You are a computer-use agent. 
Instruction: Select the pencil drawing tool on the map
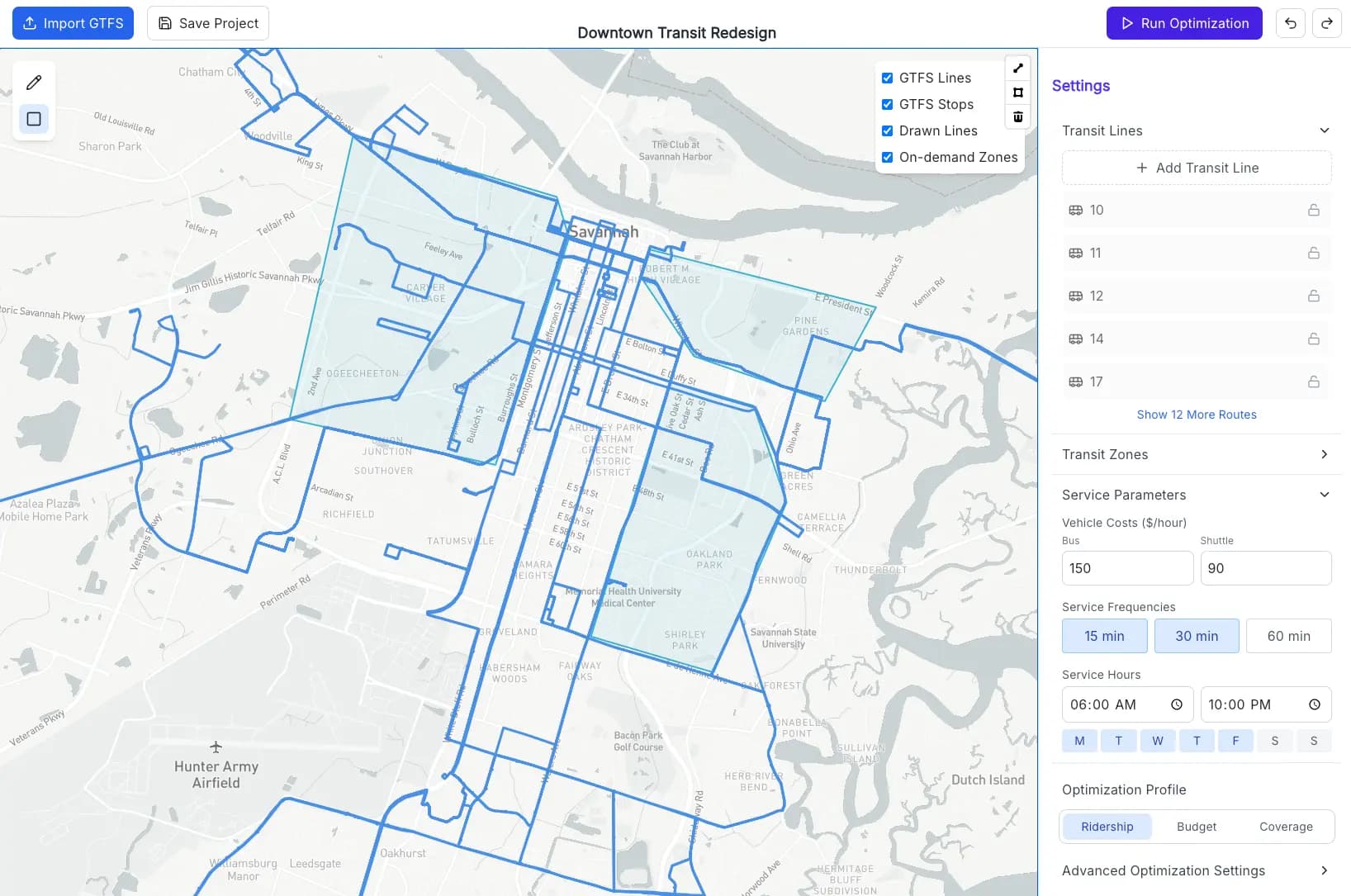(33, 82)
